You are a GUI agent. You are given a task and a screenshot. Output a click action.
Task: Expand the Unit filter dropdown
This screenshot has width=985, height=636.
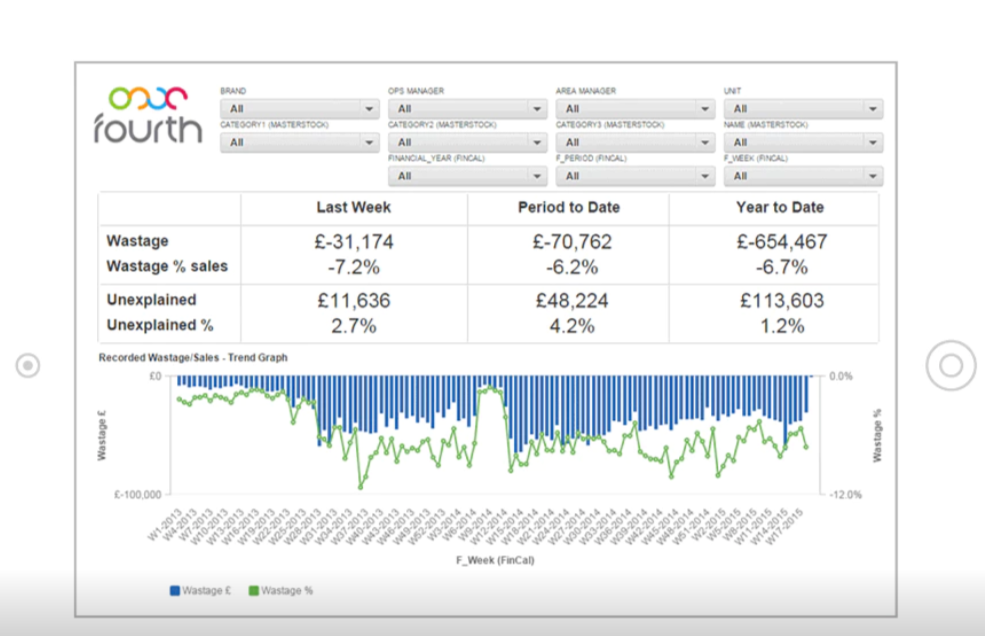pos(803,109)
